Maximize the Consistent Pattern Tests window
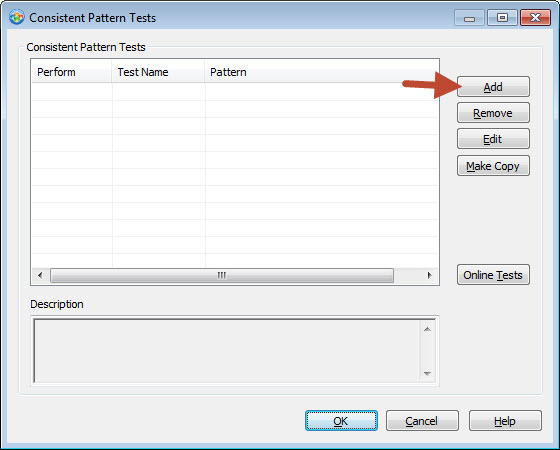 502,18
